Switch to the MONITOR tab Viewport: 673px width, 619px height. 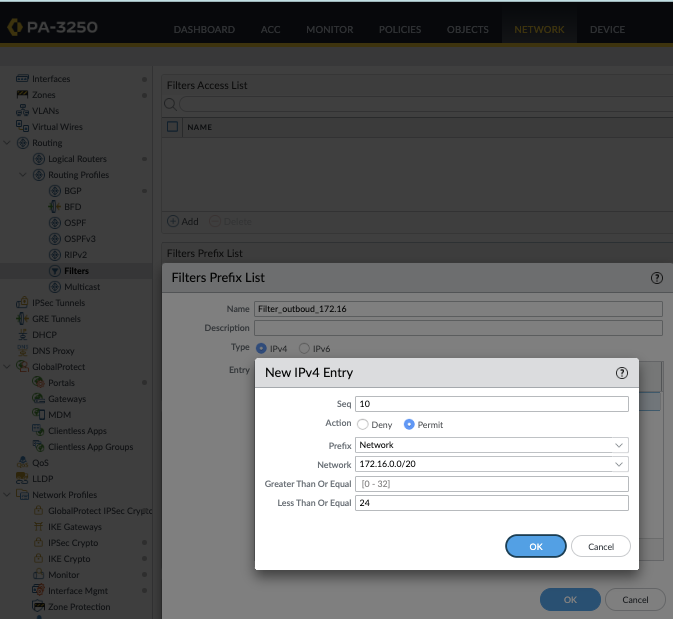point(330,30)
